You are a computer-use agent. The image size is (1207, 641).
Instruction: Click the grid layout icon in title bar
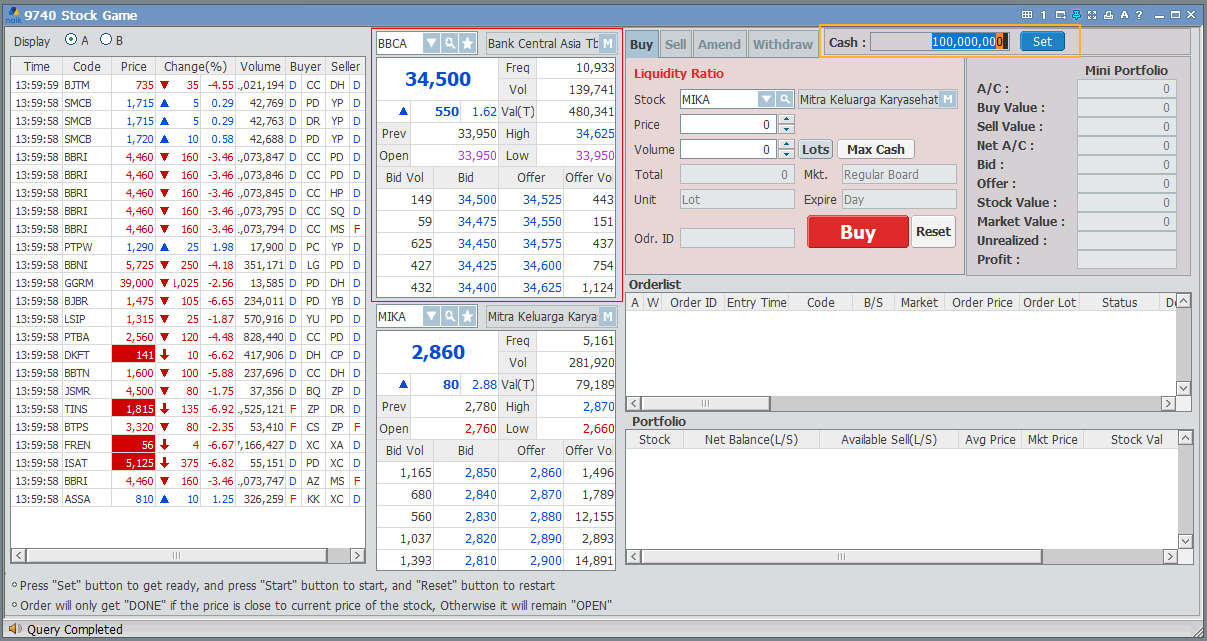[x=1026, y=15]
